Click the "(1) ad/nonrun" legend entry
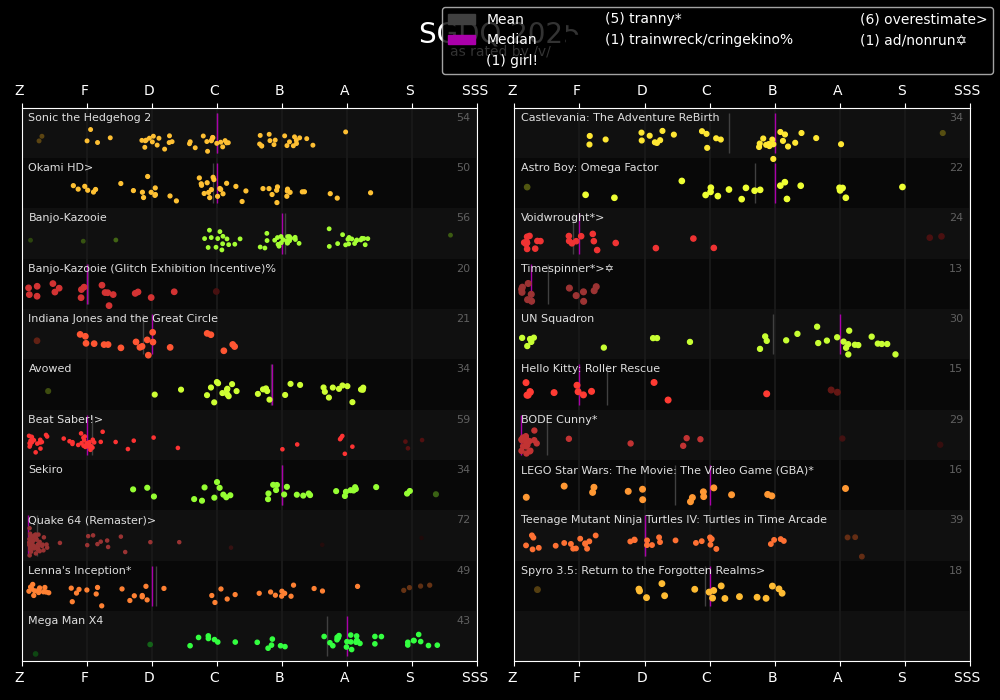 [x=913, y=40]
